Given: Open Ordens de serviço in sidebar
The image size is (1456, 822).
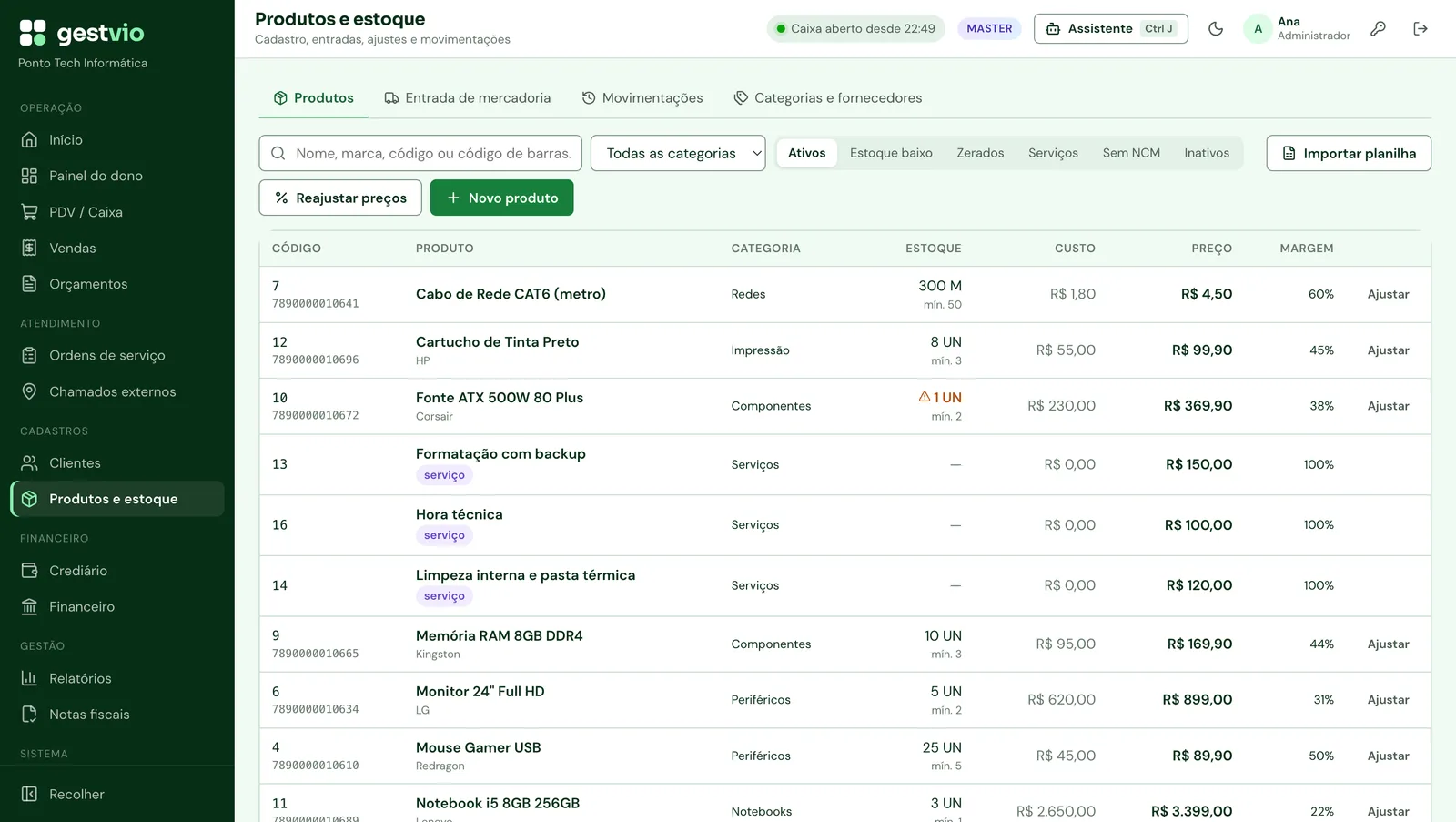Looking at the screenshot, I should [x=116, y=355].
